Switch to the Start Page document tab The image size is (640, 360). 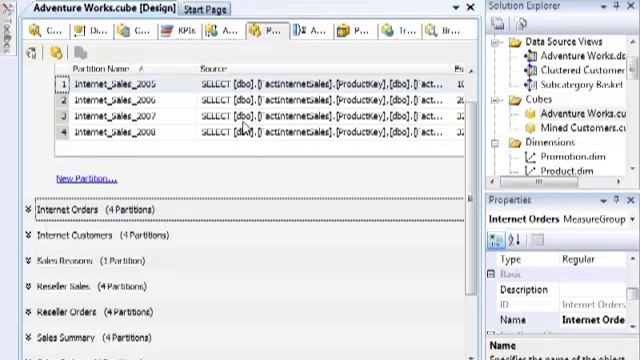point(205,9)
